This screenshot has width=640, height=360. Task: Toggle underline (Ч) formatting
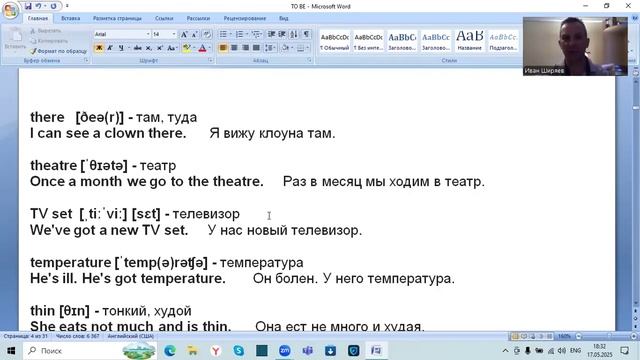[x=121, y=48]
